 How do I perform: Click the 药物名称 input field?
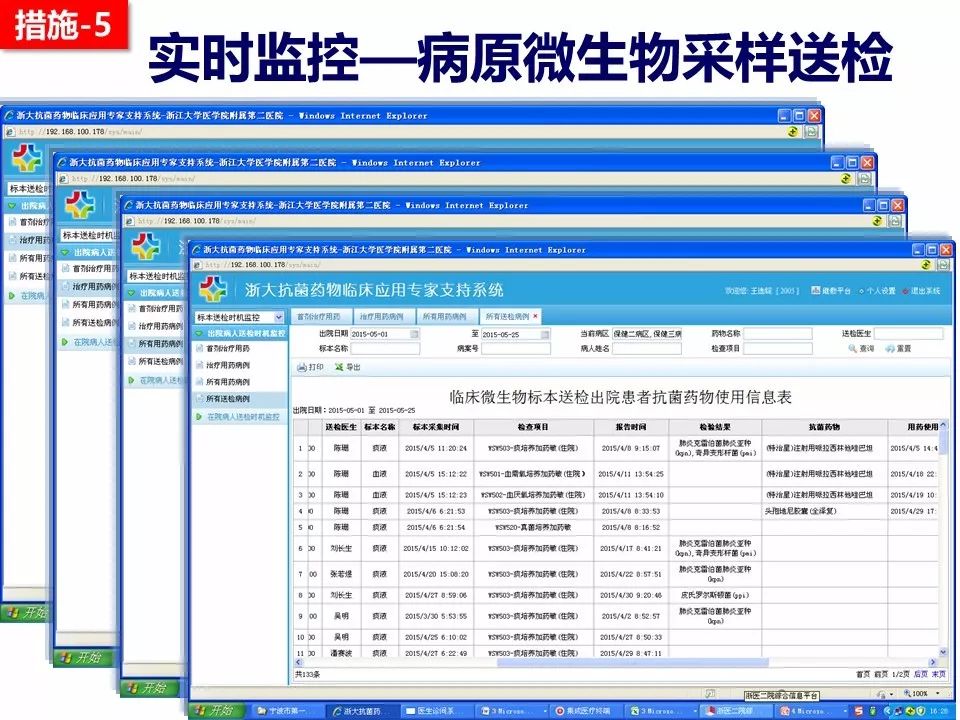[x=778, y=334]
